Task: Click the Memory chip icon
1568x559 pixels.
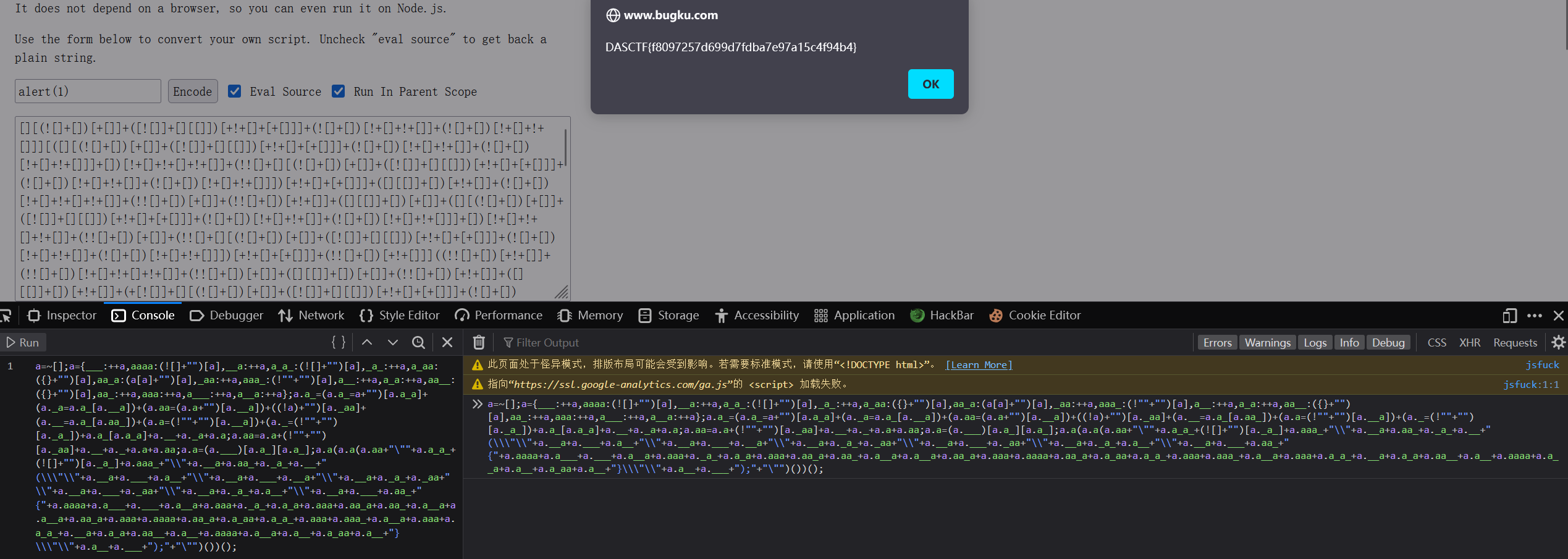Action: pos(564,316)
